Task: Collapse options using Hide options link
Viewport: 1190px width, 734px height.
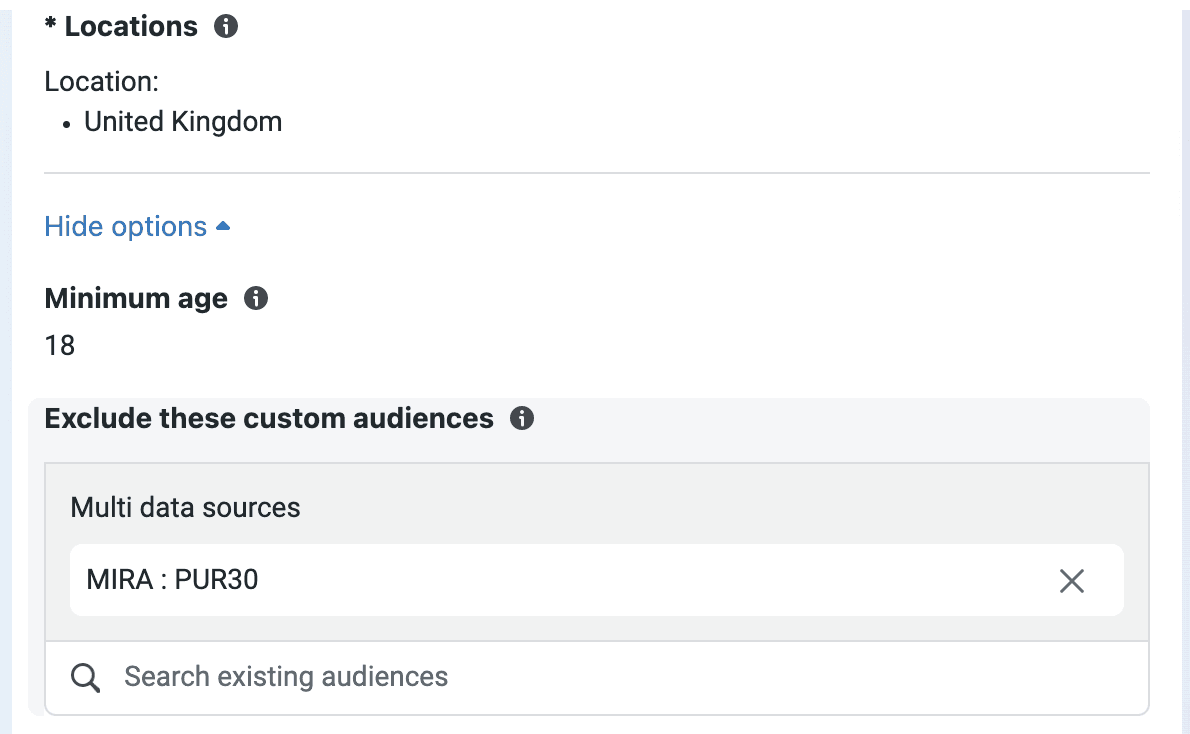Action: (x=126, y=226)
